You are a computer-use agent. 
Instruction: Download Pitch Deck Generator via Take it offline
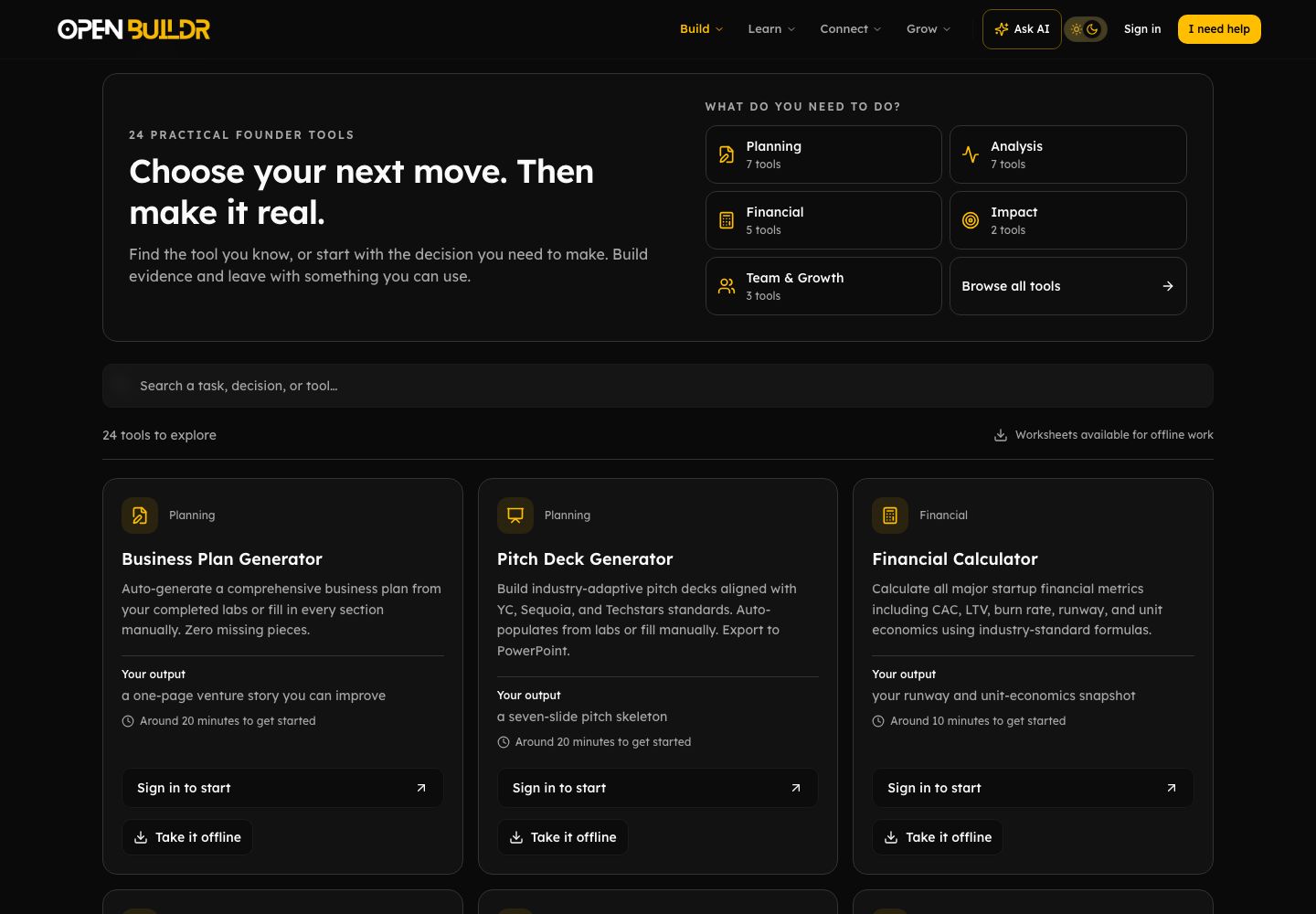click(563, 837)
